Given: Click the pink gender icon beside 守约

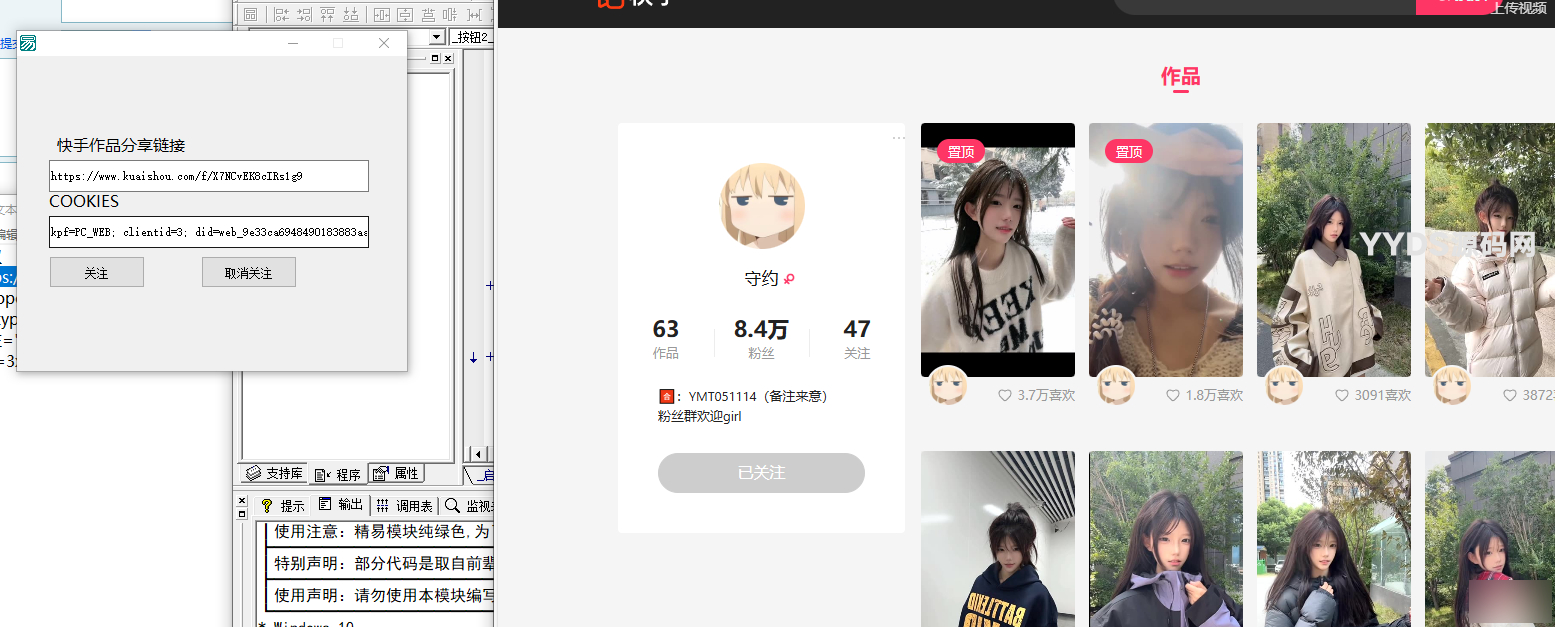Looking at the screenshot, I should tap(789, 279).
